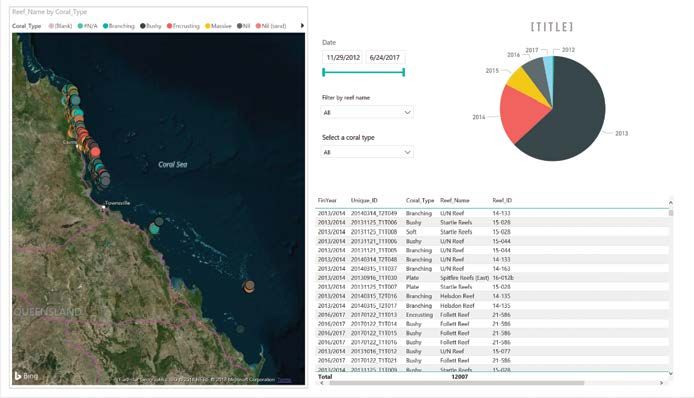The width and height of the screenshot is (694, 398).
Task: Select cell 20170122_T1T021
Action: pyautogui.click(x=374, y=361)
